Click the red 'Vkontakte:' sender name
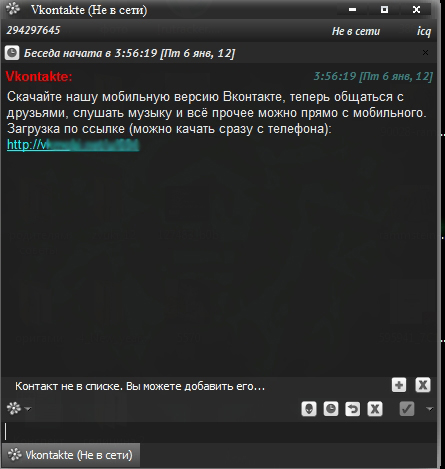 point(39,77)
